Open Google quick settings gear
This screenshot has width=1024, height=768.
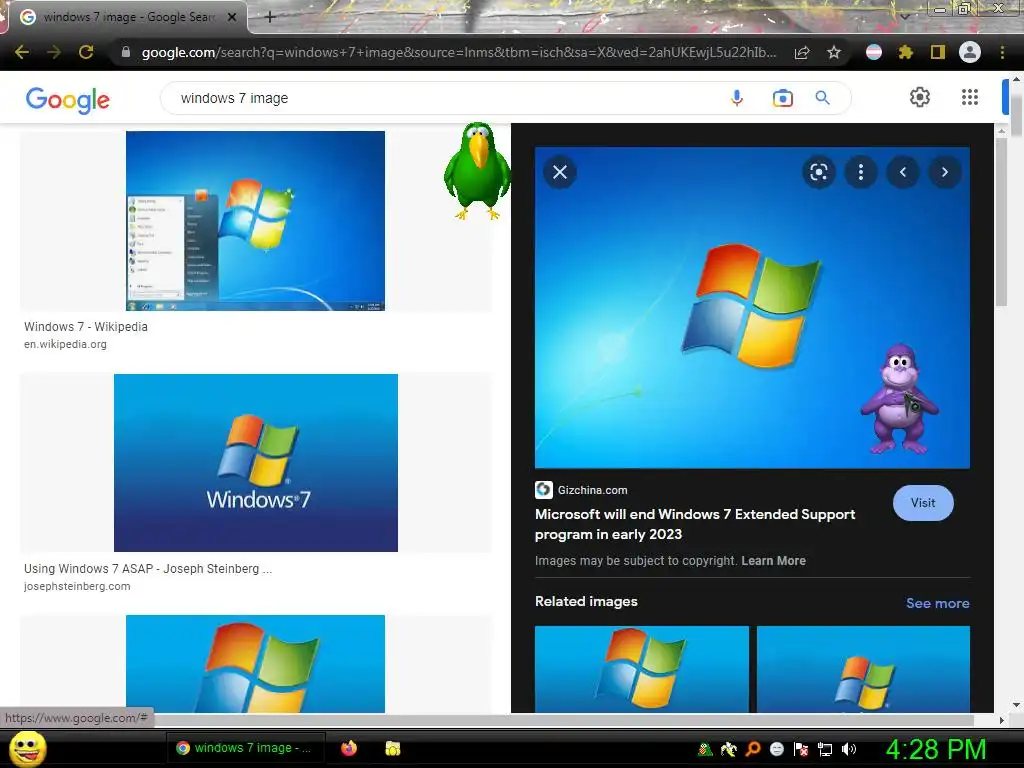coord(920,97)
